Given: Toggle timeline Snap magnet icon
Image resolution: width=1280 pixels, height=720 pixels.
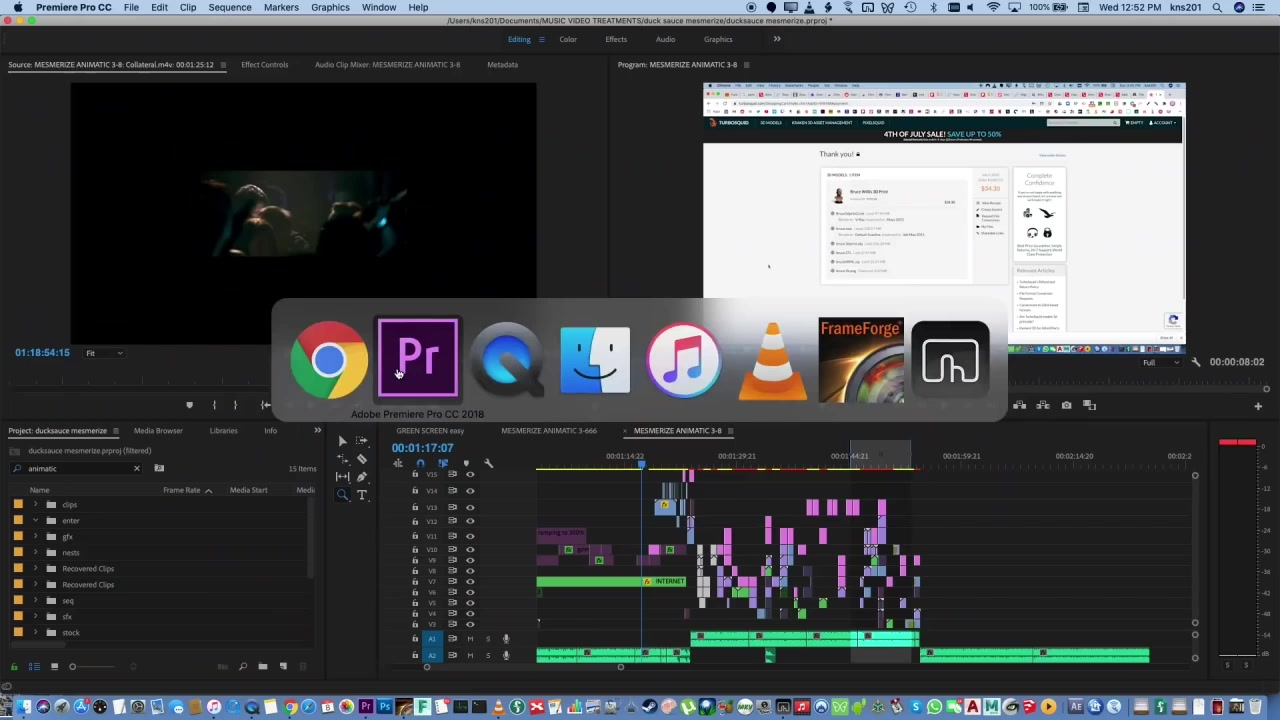Looking at the screenshot, I should 420,463.
